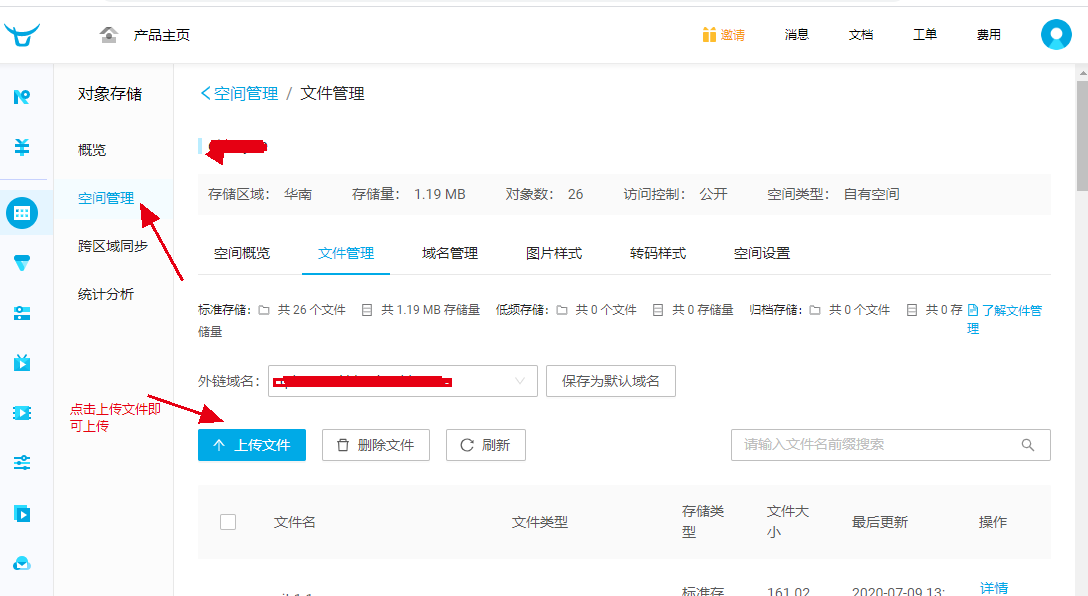
Task: Open 统计分析 in the side menu
Action: point(105,294)
